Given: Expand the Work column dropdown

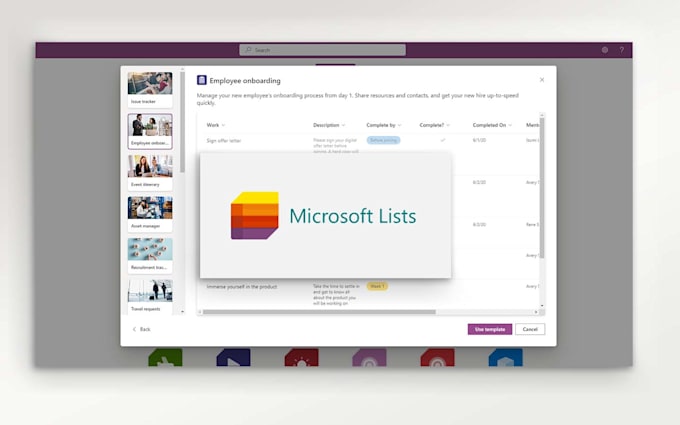Looking at the screenshot, I should pyautogui.click(x=223, y=125).
